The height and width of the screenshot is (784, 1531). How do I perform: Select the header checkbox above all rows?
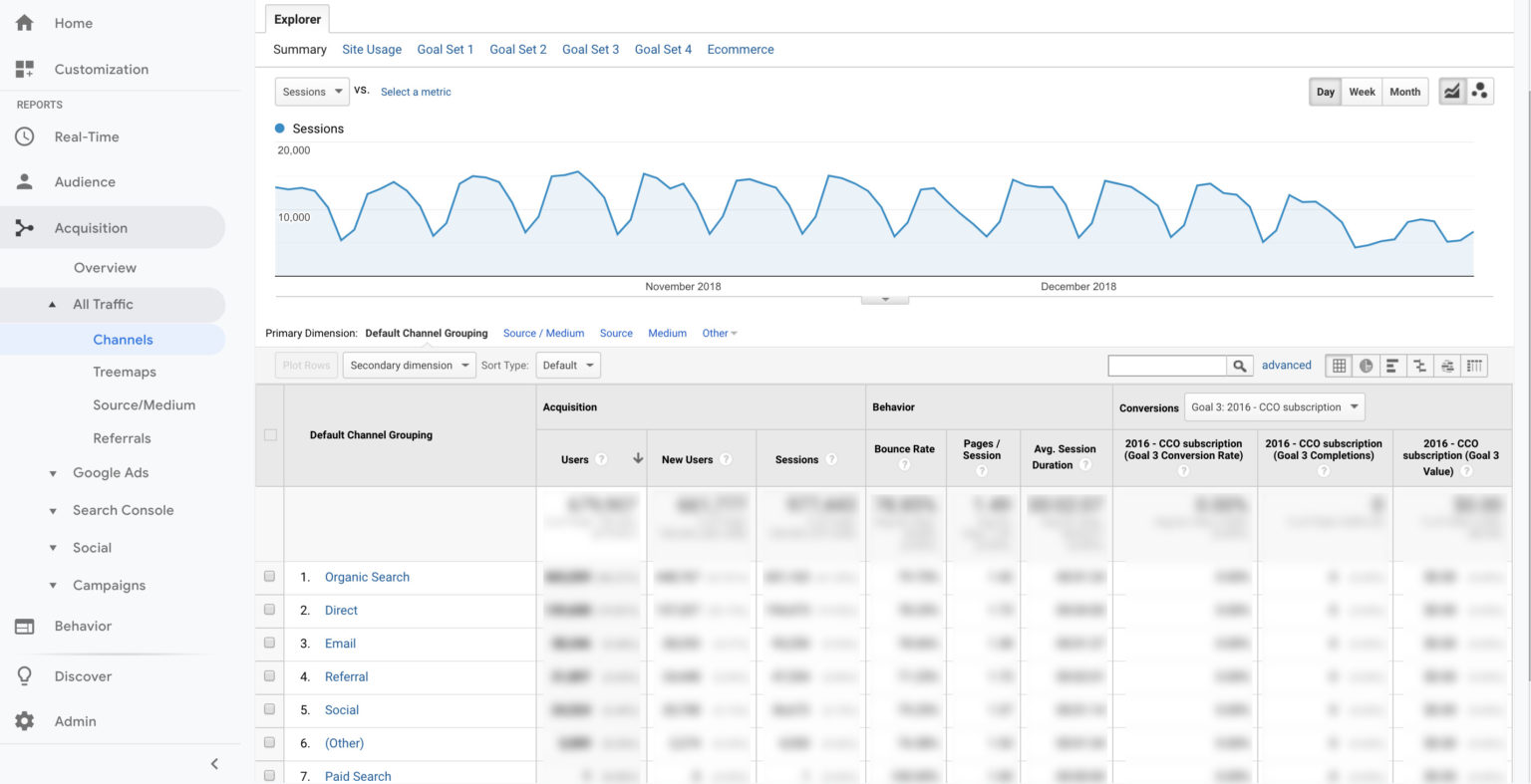pos(269,434)
